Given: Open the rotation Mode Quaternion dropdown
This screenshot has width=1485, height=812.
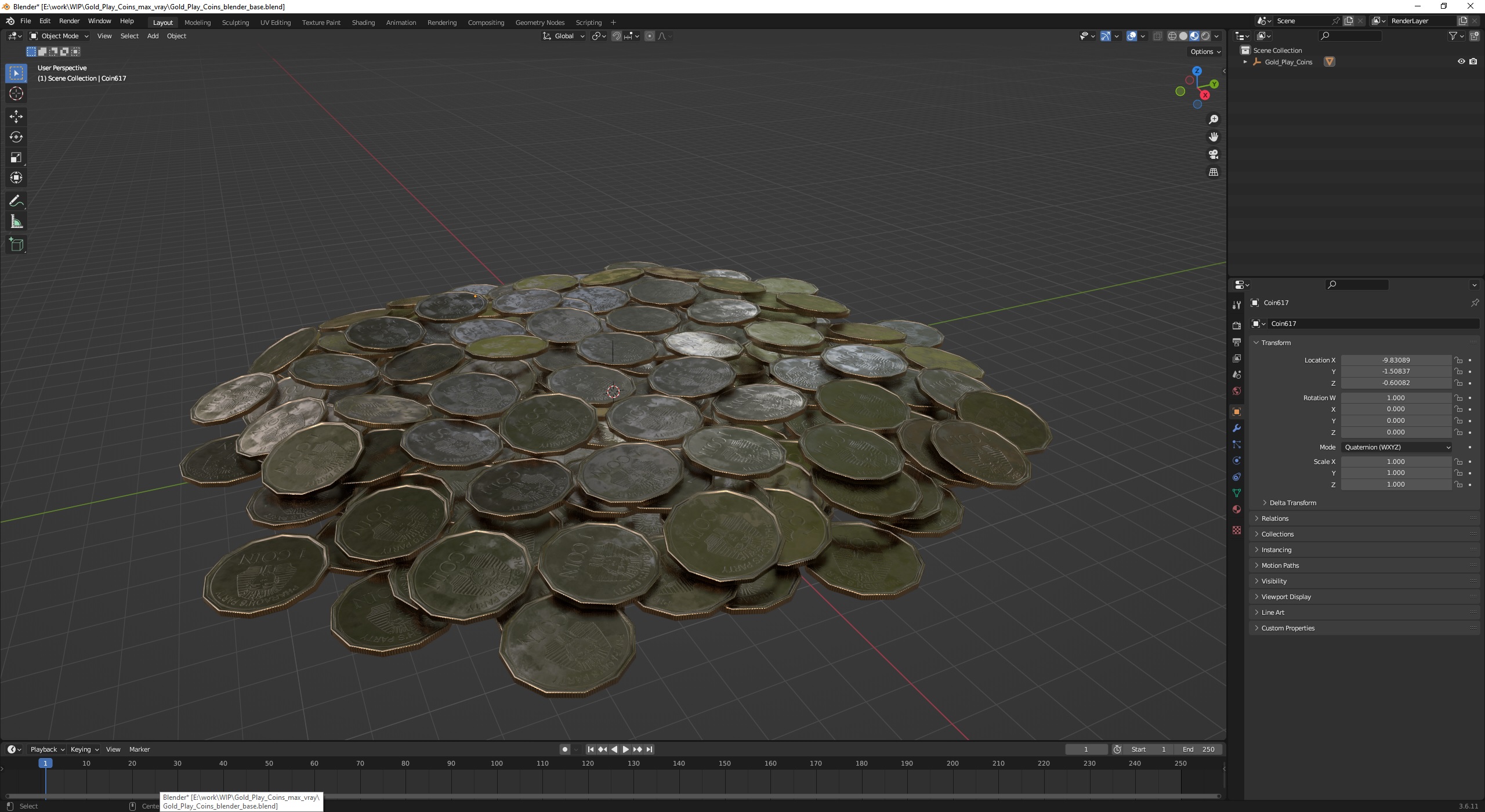Looking at the screenshot, I should (1397, 447).
